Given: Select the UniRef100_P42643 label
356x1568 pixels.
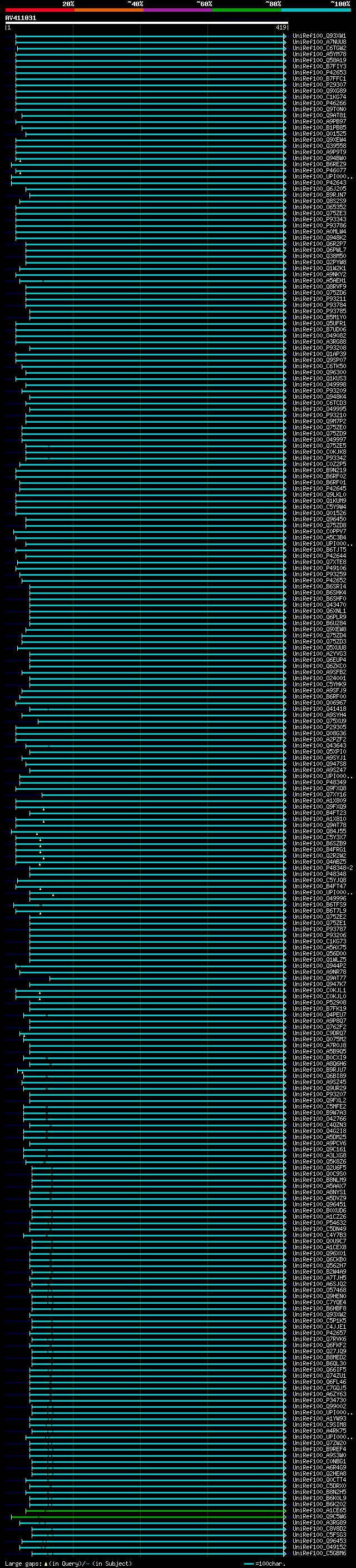Looking at the screenshot, I should 319,182.
